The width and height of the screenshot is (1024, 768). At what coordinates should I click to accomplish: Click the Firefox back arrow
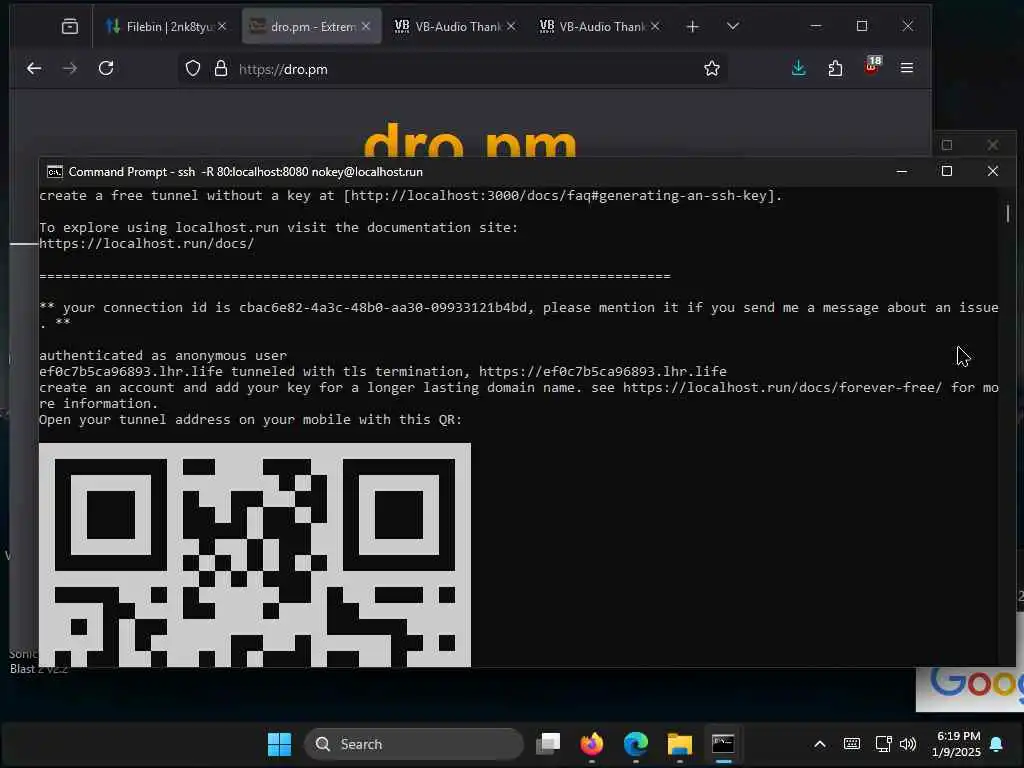click(34, 69)
